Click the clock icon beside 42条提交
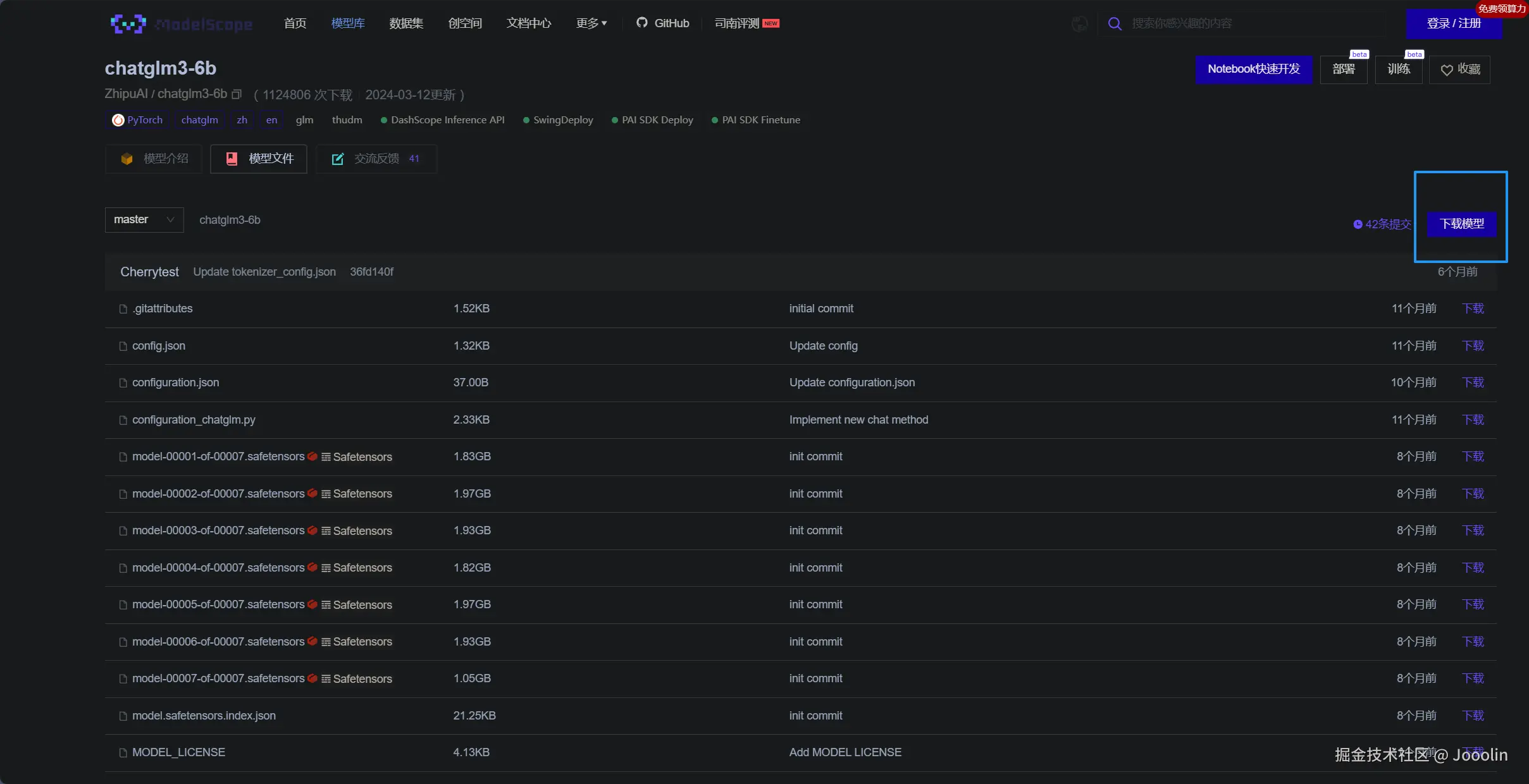 point(1358,224)
